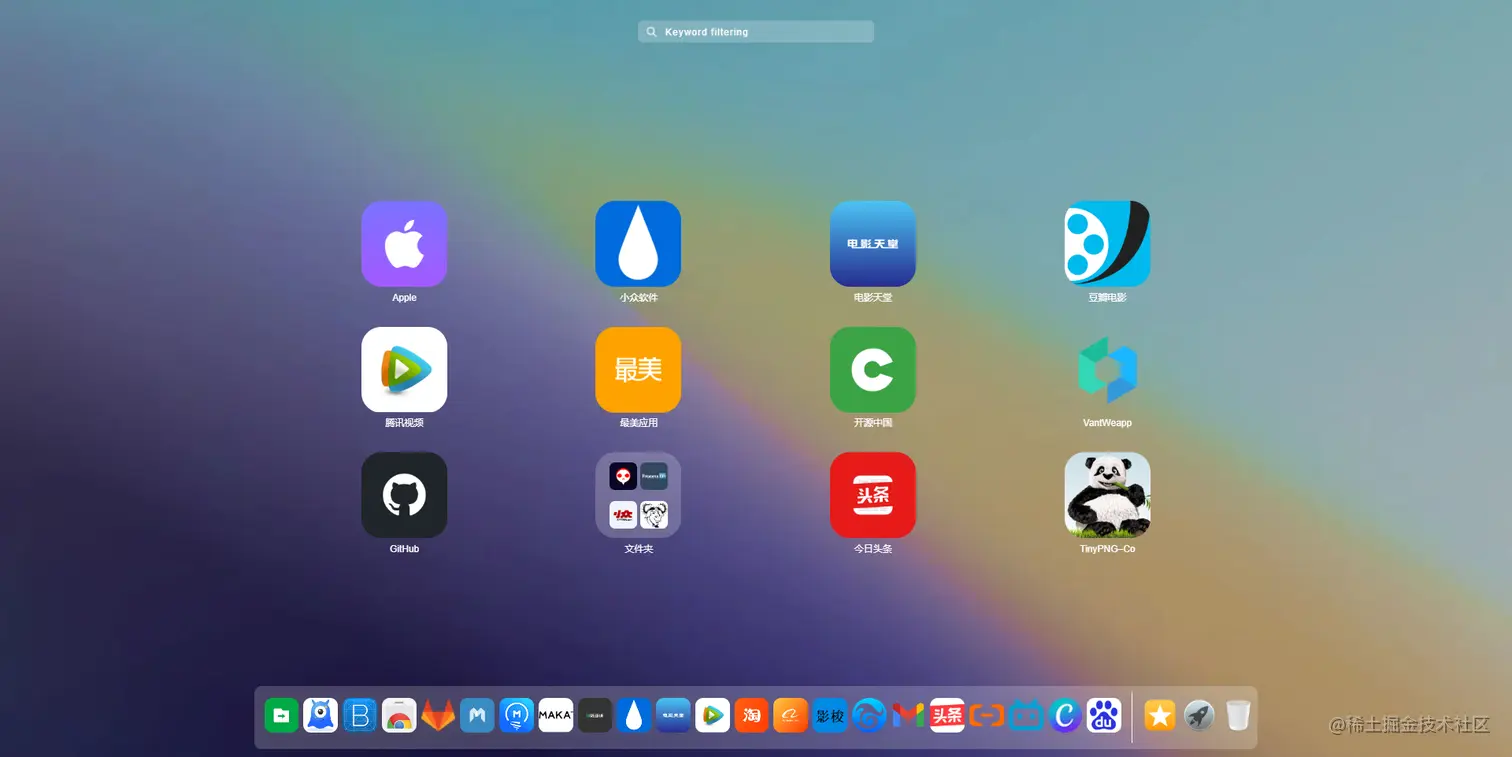Open the 电影天堂 icon in the dock

[x=673, y=715]
